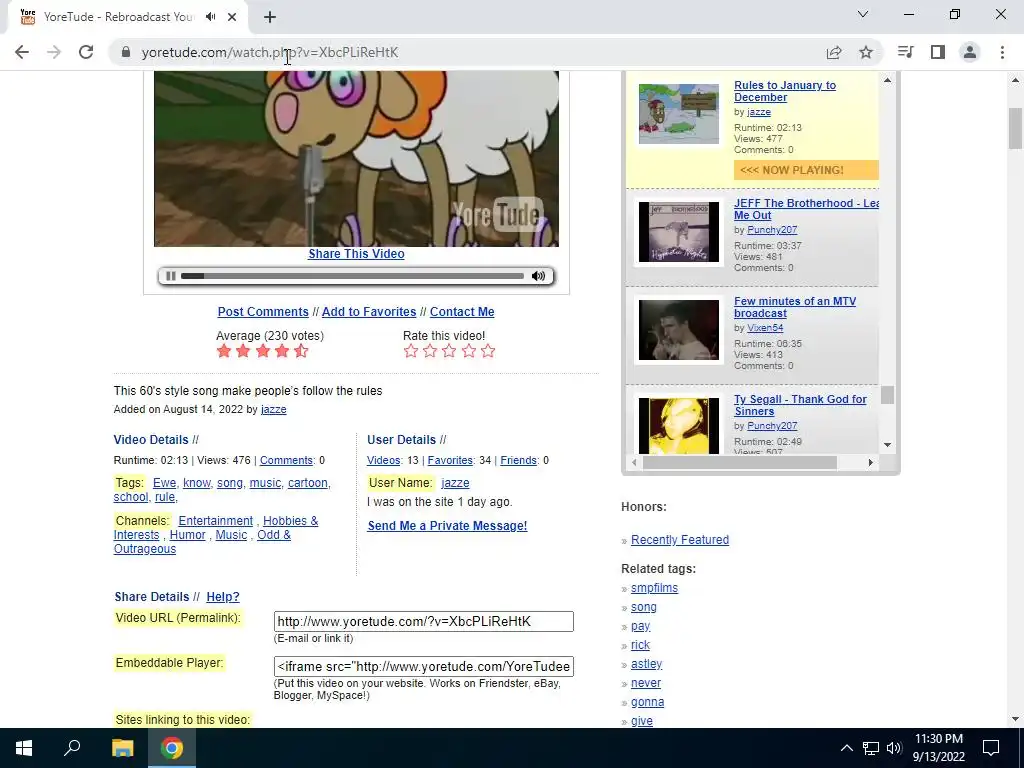Open JEFF The Brotherhood video thumbnail
This screenshot has height=768, width=1024.
679,232
